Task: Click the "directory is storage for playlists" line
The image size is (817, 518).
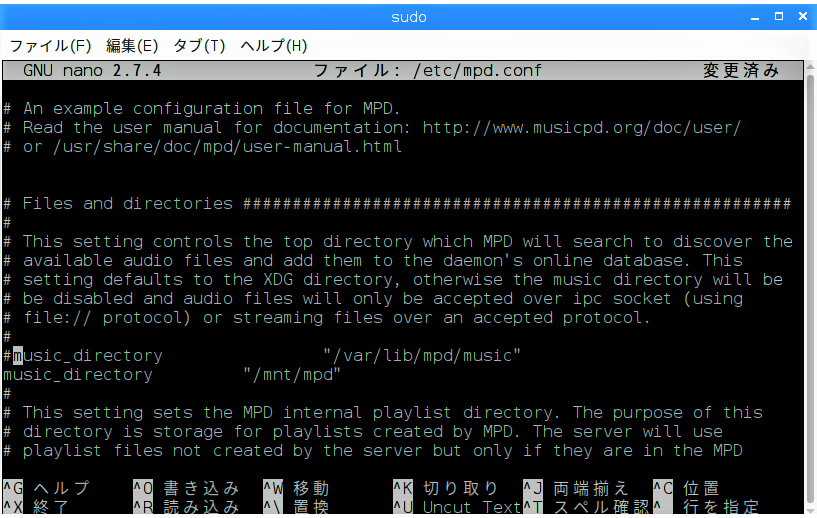Action: [363, 431]
